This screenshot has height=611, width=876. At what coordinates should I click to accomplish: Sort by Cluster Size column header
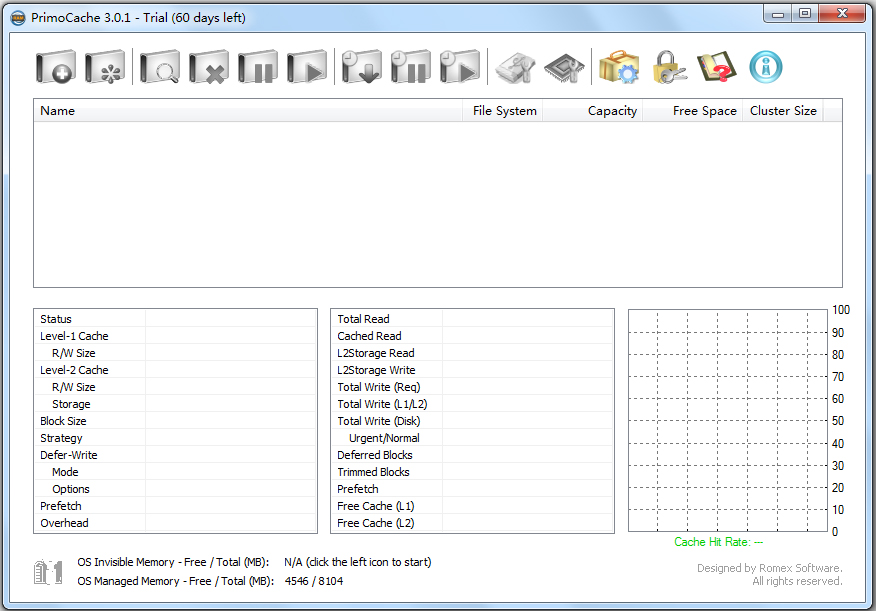(x=783, y=111)
